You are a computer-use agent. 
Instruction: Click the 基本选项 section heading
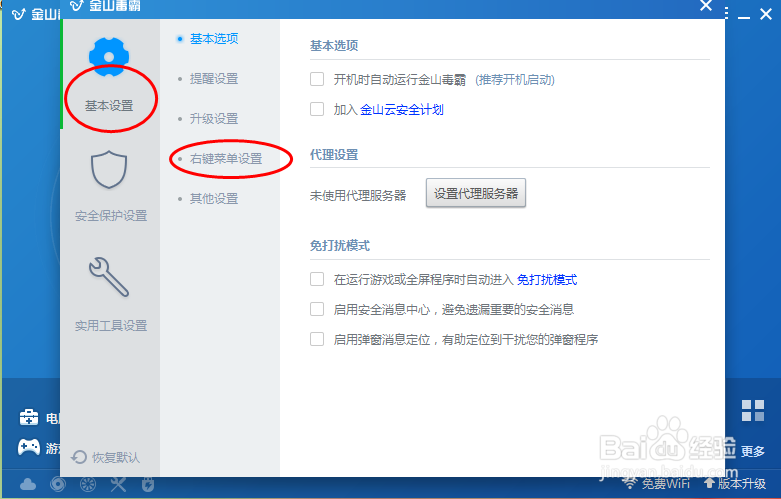334,45
